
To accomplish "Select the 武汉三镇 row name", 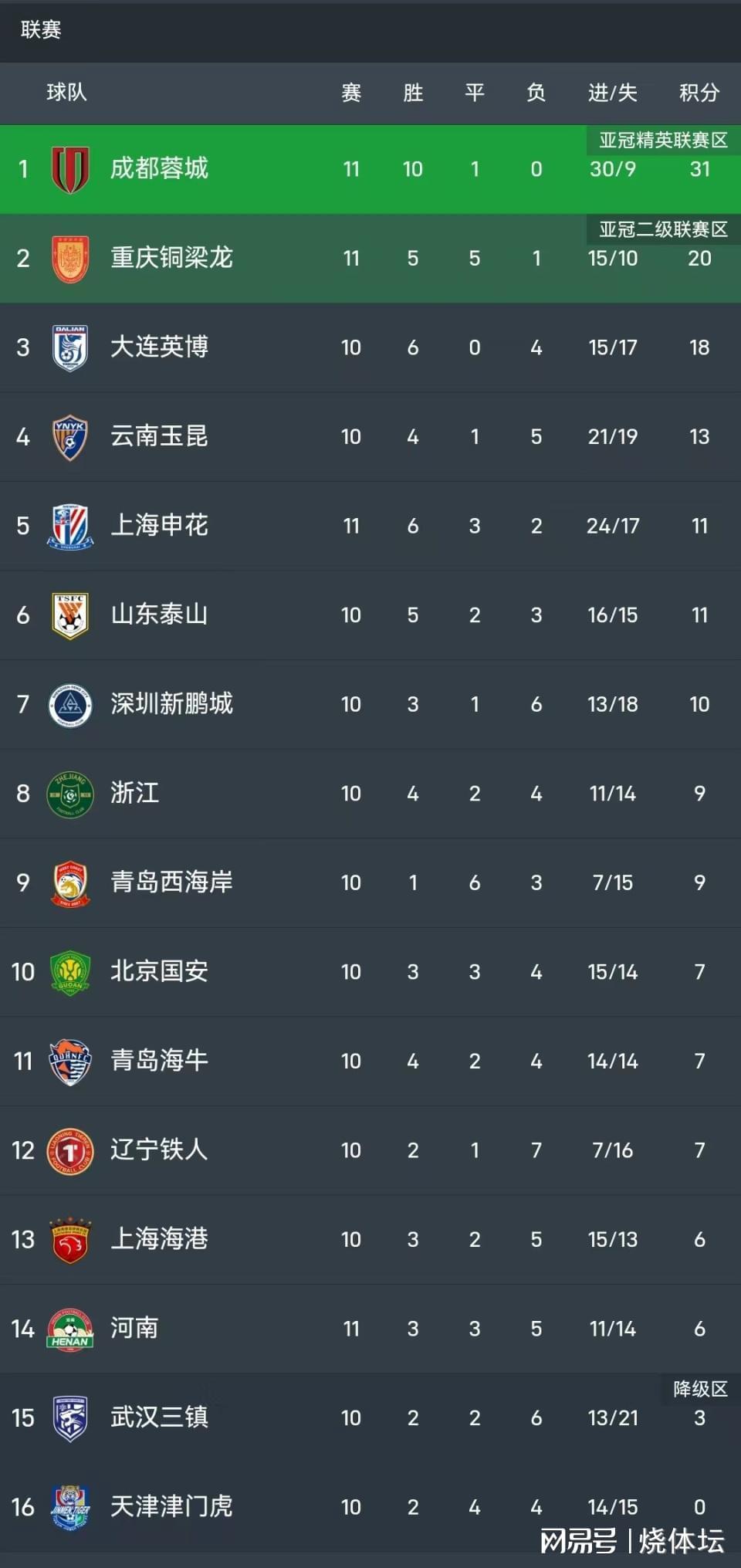I will click(159, 1417).
